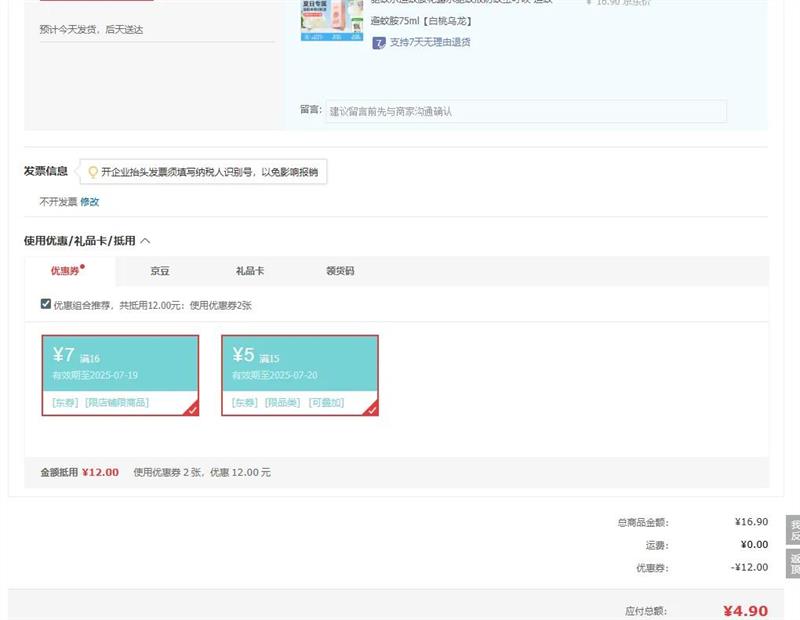Click the 使用优惠/礼品卡/抵用 section heading
Image resolution: width=800 pixels, height=620 pixels.
pos(79,241)
